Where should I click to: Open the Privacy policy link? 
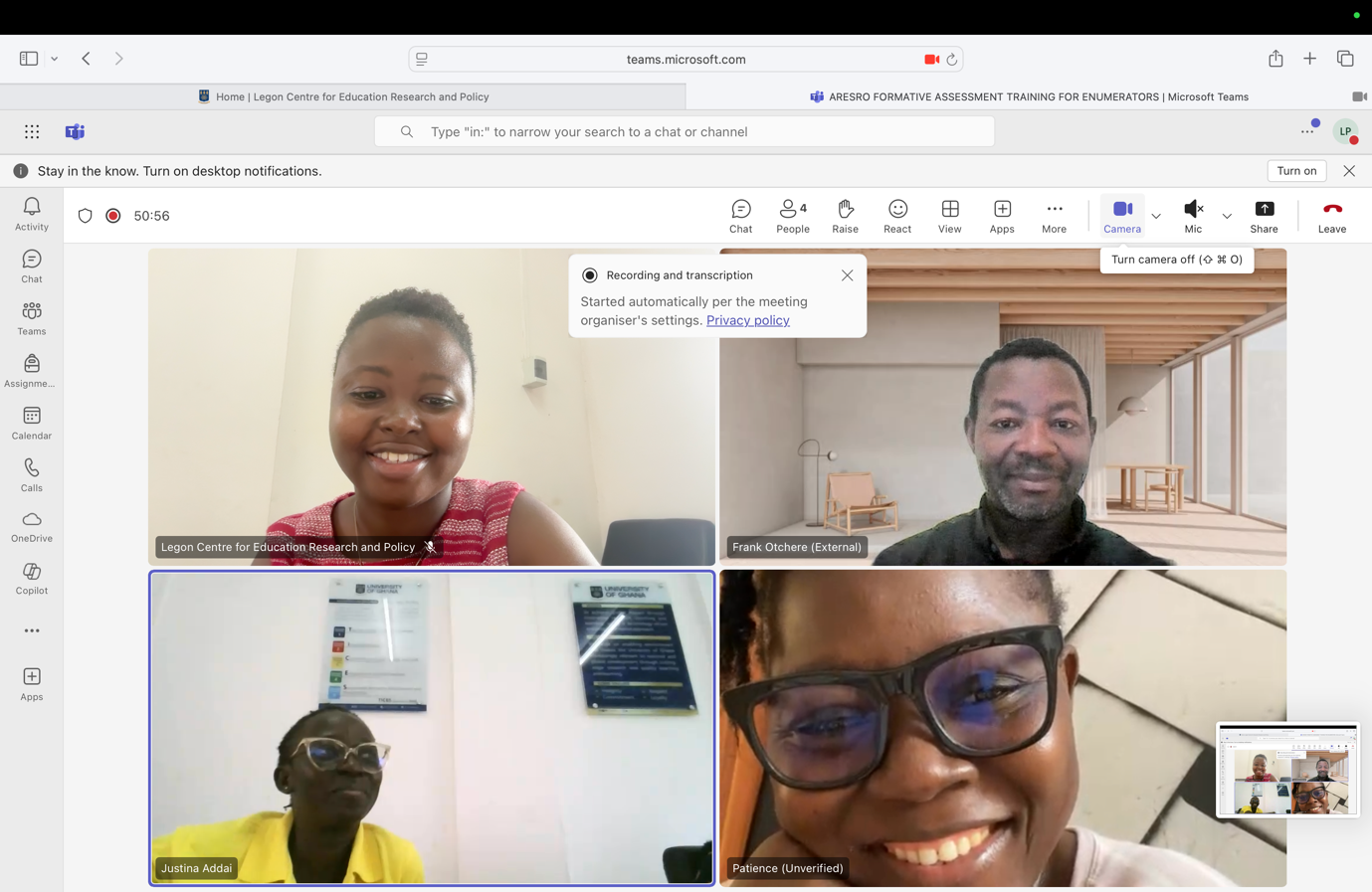(x=747, y=320)
